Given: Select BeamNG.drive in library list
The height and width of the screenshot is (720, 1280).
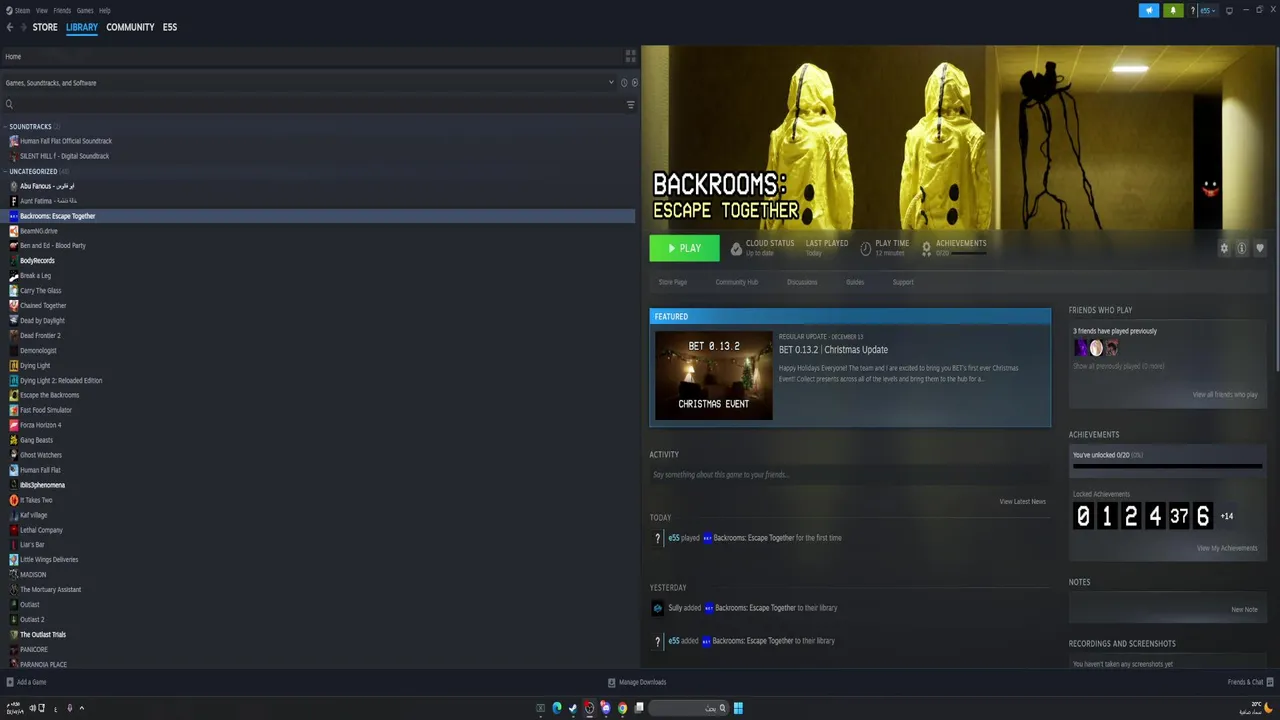Looking at the screenshot, I should pyautogui.click(x=38, y=231).
